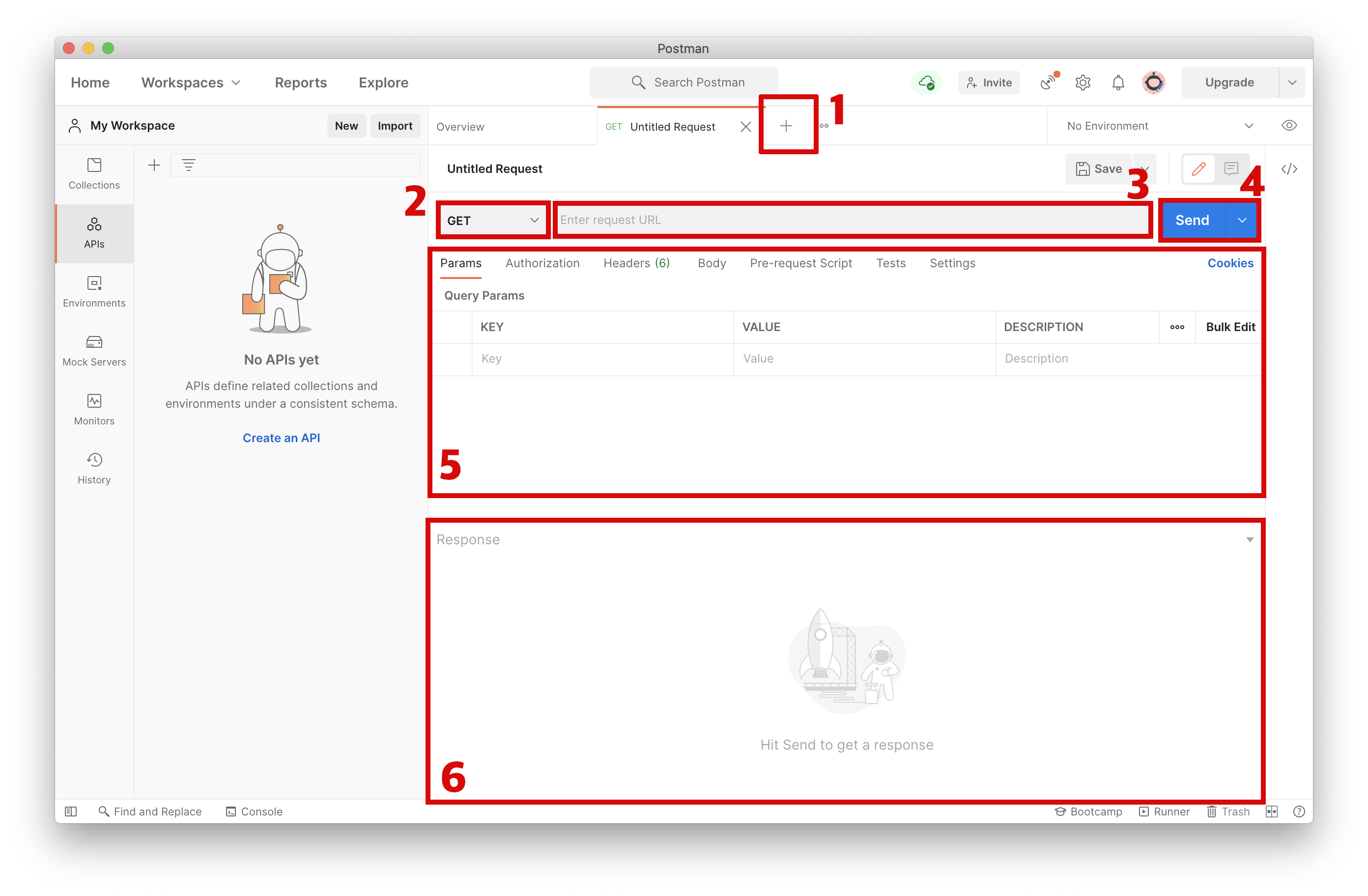
Task: Click the settings gear icon
Action: coord(1083,83)
